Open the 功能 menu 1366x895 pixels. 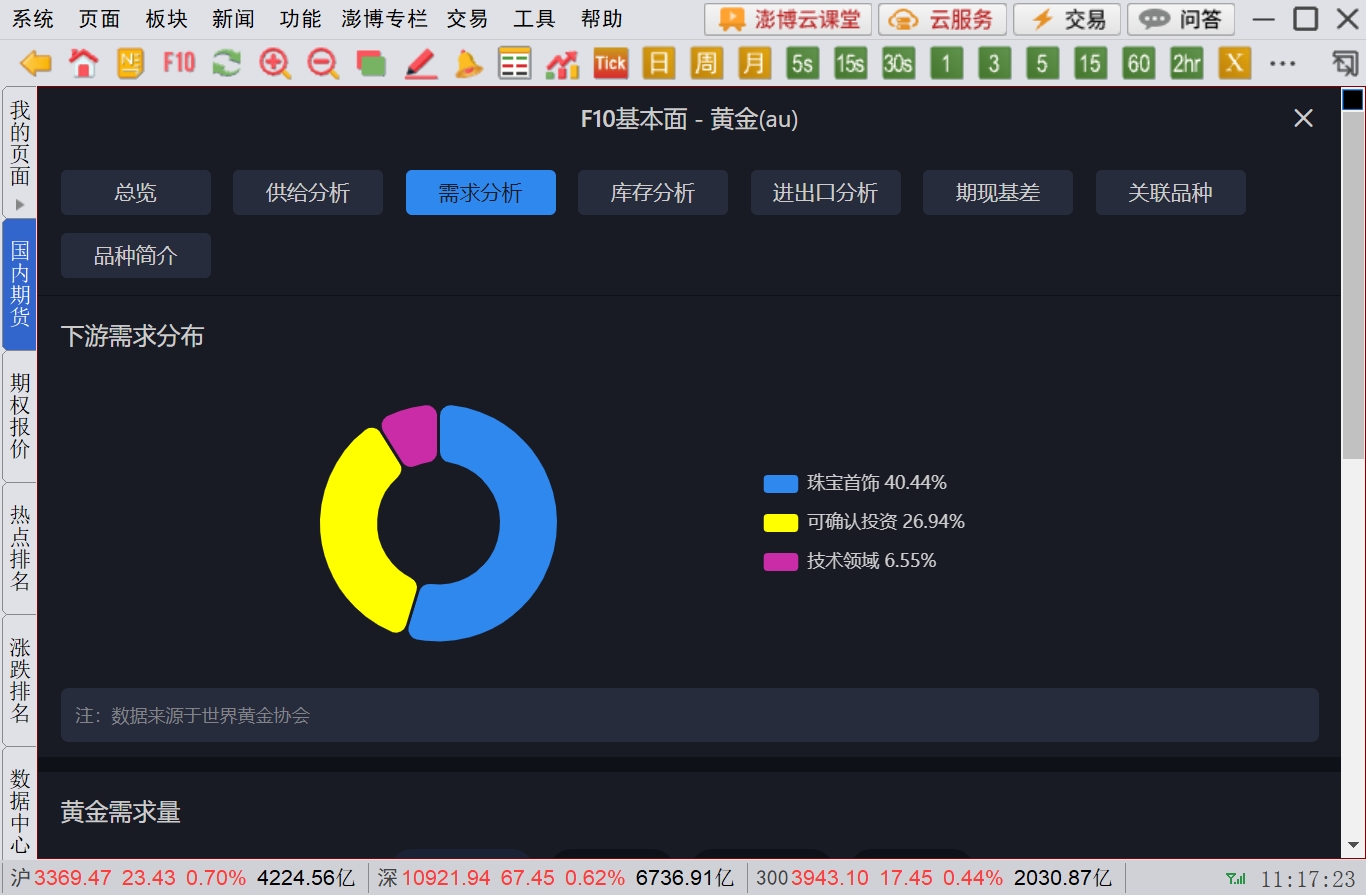pos(300,19)
